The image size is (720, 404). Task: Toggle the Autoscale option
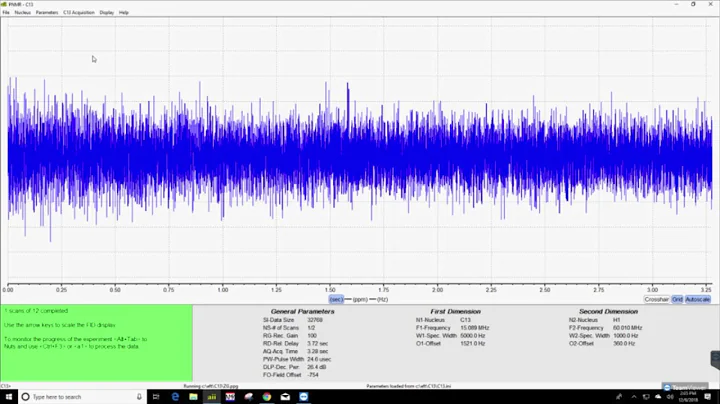(x=698, y=299)
